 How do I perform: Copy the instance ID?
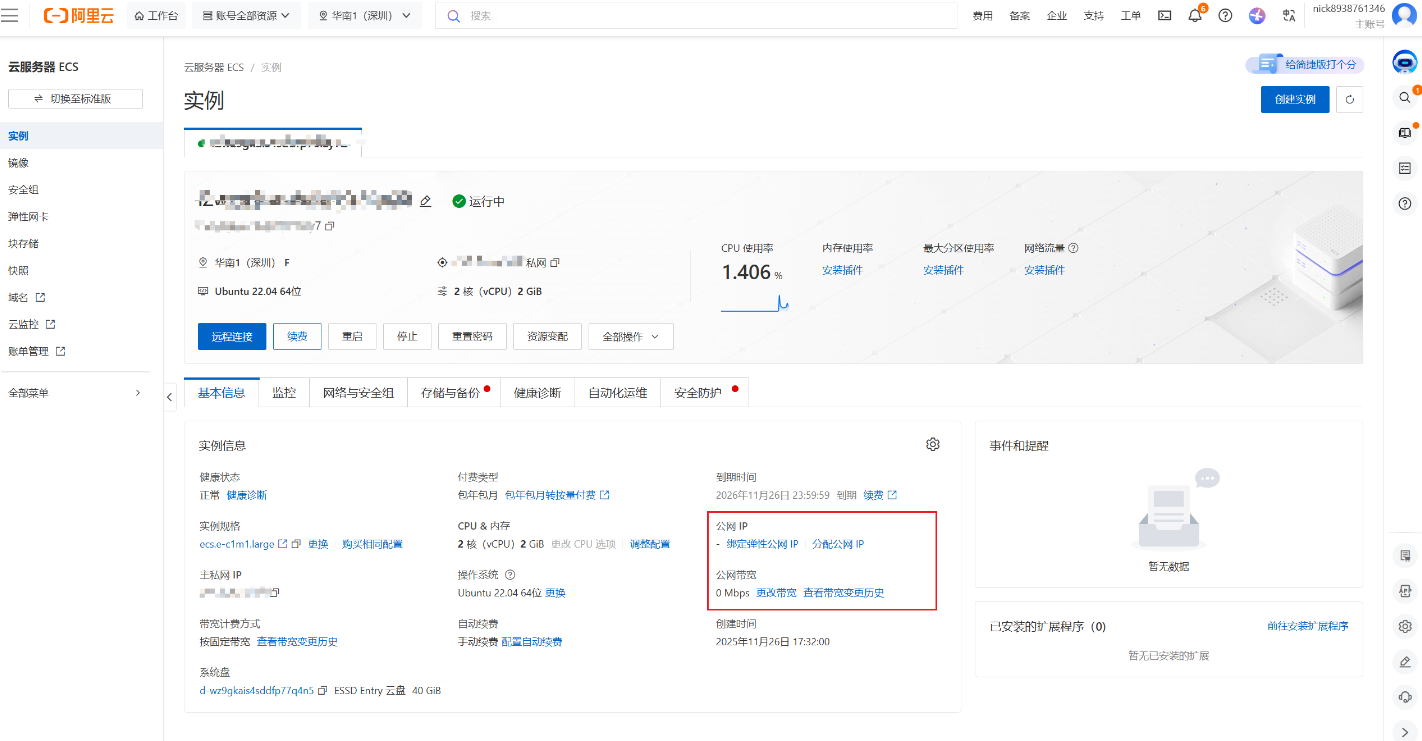(x=330, y=226)
